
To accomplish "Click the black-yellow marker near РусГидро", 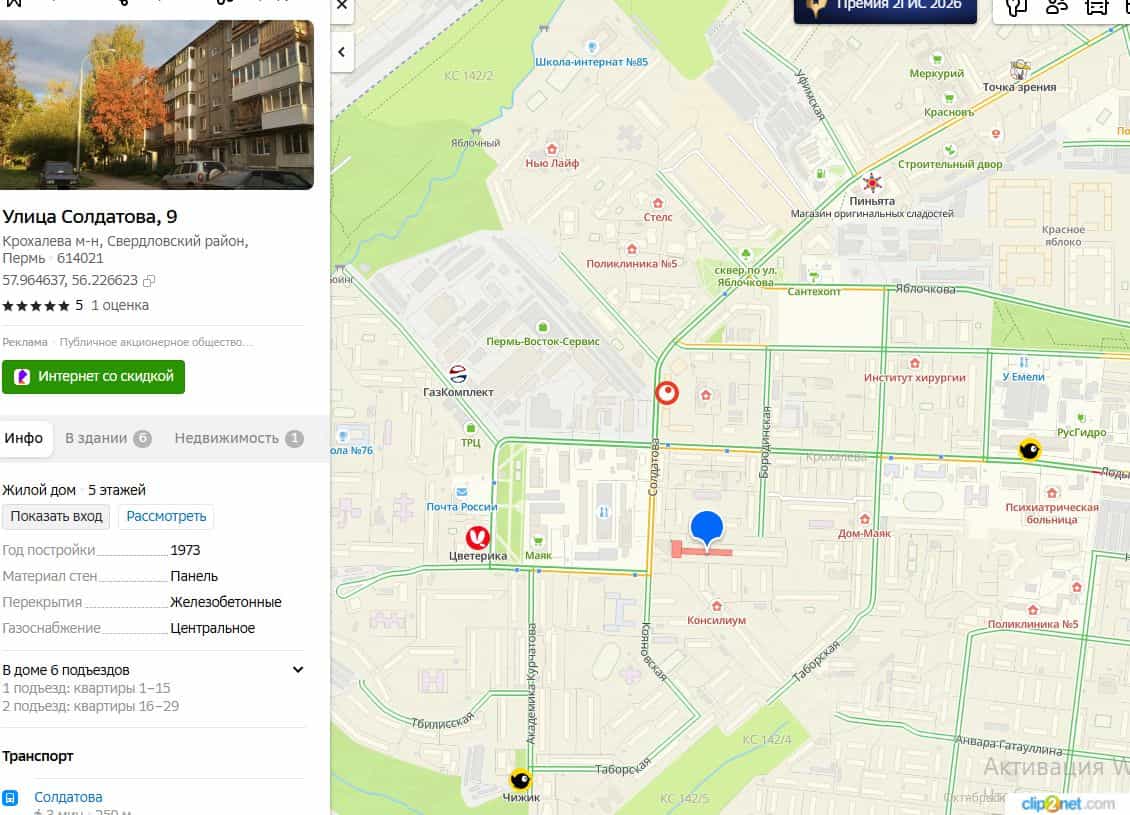I will click(x=1029, y=450).
